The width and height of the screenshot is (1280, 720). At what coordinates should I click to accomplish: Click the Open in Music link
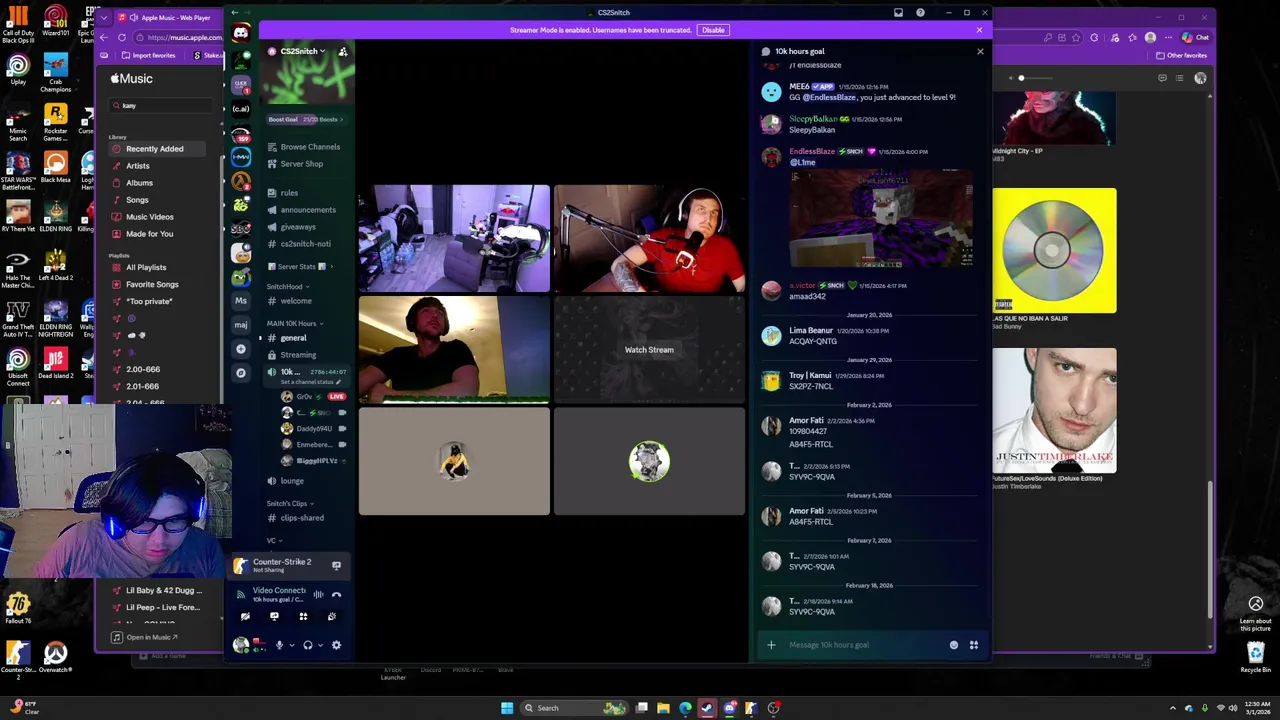pos(145,637)
